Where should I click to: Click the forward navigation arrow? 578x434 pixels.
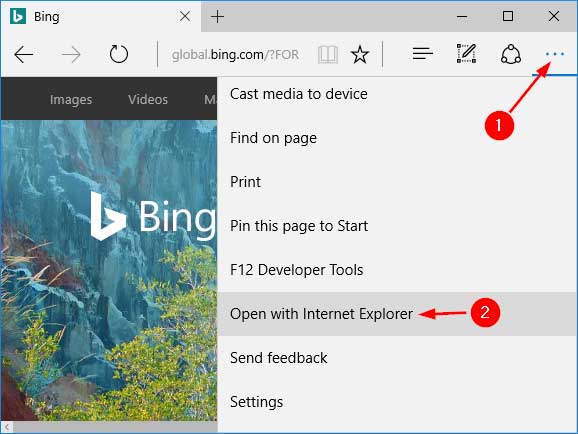pos(71,55)
